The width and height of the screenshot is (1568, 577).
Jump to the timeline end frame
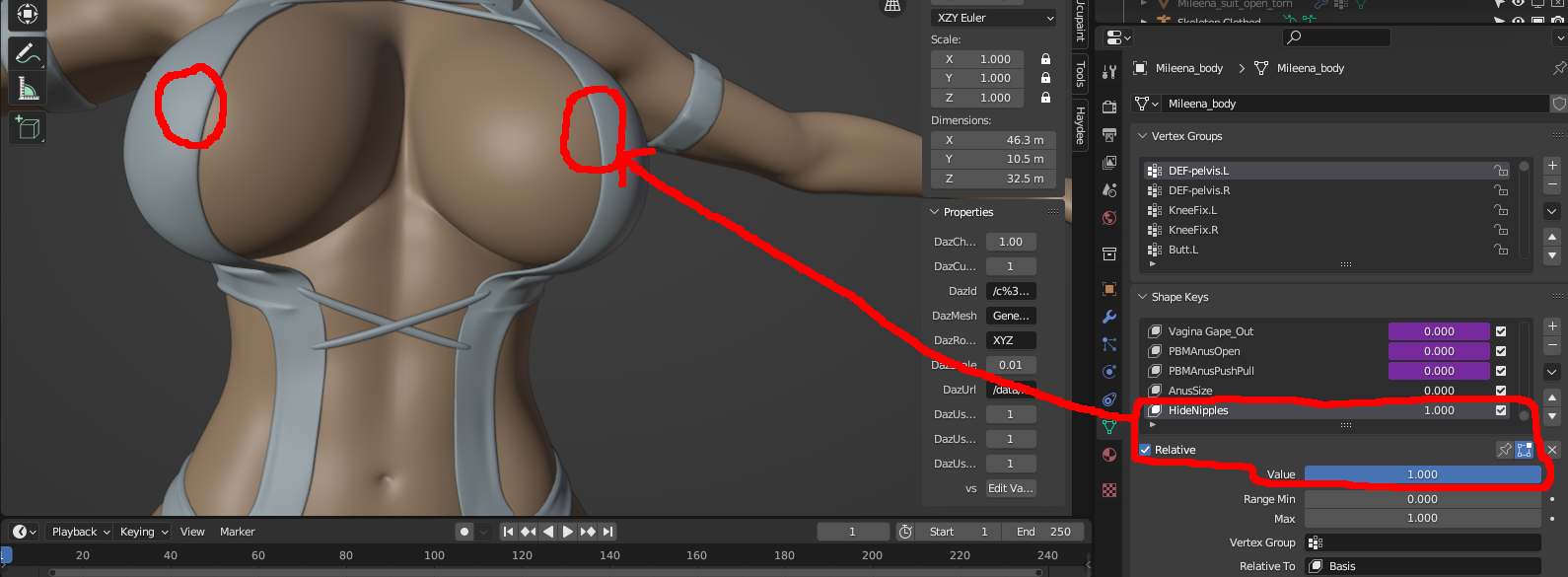click(608, 532)
